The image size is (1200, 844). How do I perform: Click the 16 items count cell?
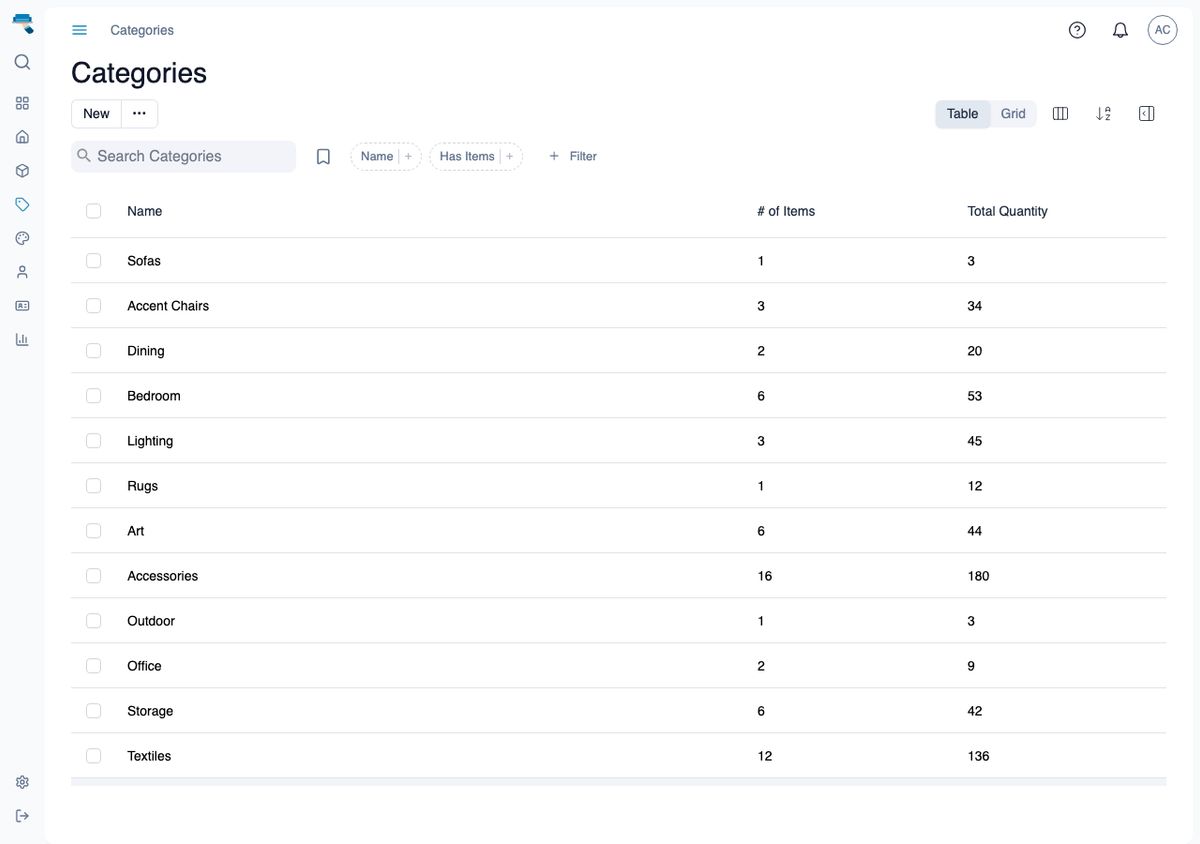click(765, 576)
